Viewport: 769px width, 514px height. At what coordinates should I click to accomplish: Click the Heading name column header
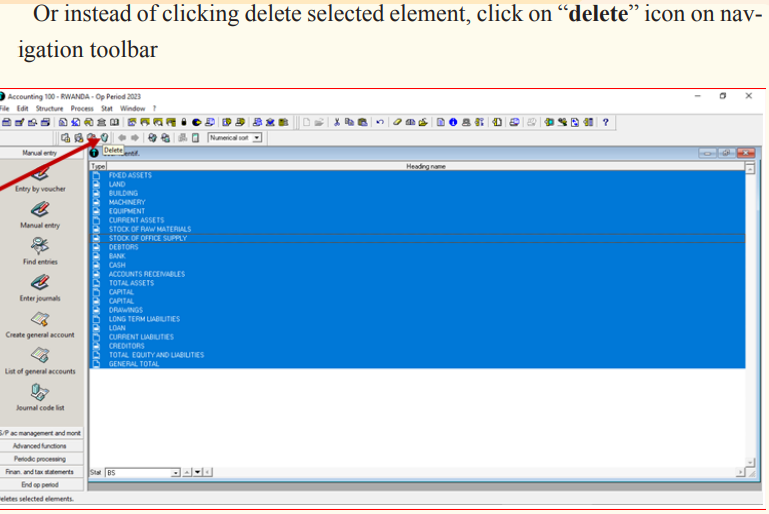click(x=426, y=166)
